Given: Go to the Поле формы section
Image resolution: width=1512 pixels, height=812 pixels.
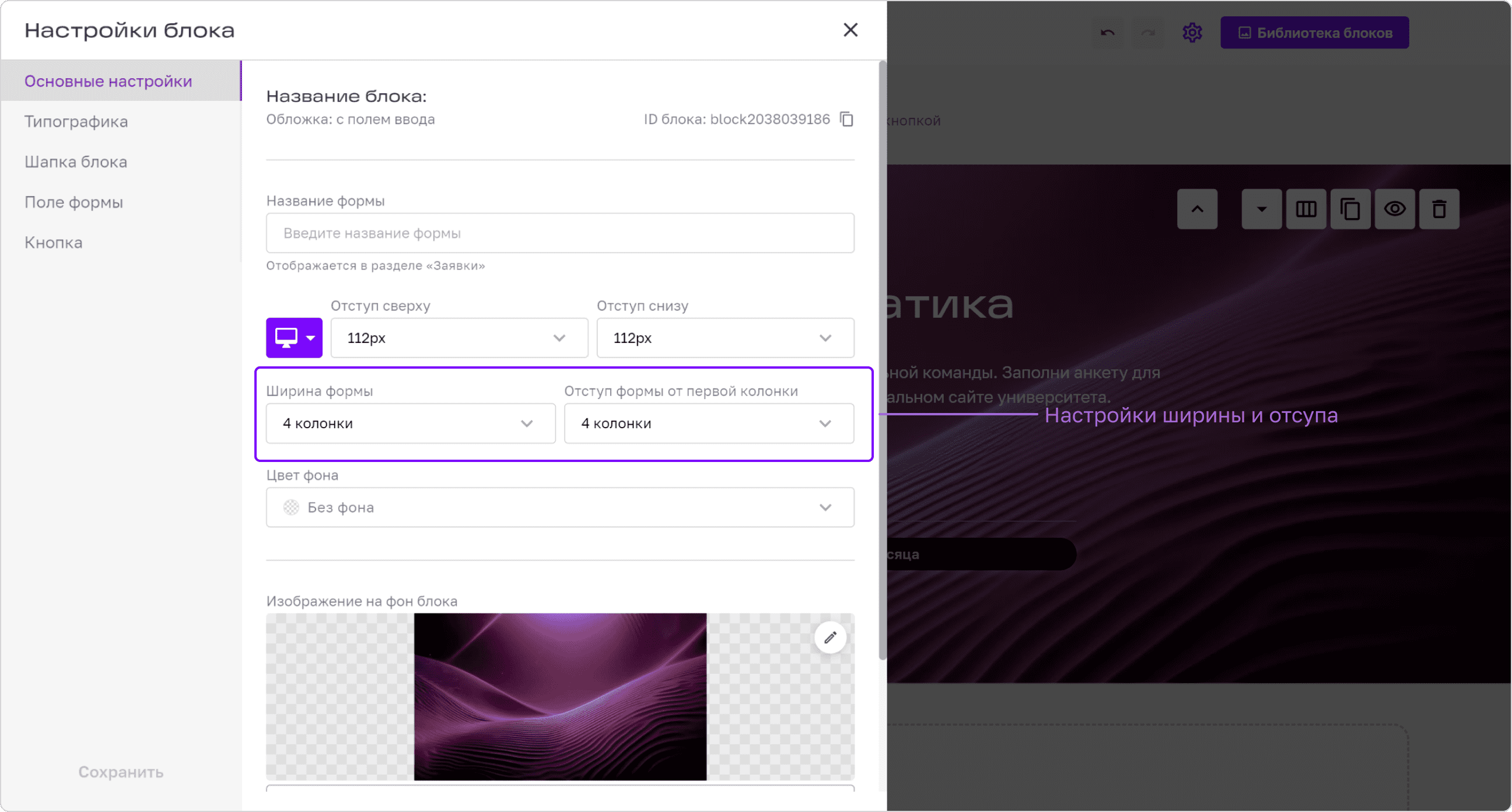Looking at the screenshot, I should 121,202.
